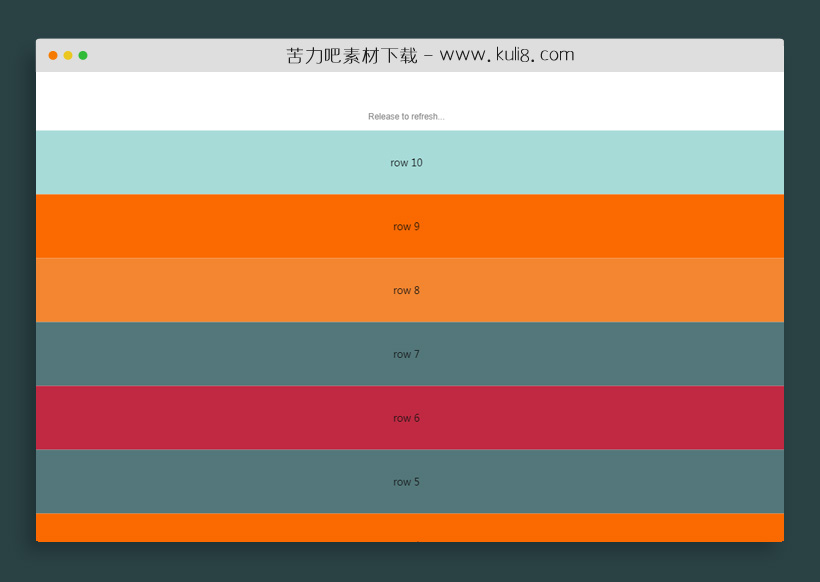The image size is (820, 582).
Task: Trigger refresh by clicking the white header area
Action: click(406, 95)
